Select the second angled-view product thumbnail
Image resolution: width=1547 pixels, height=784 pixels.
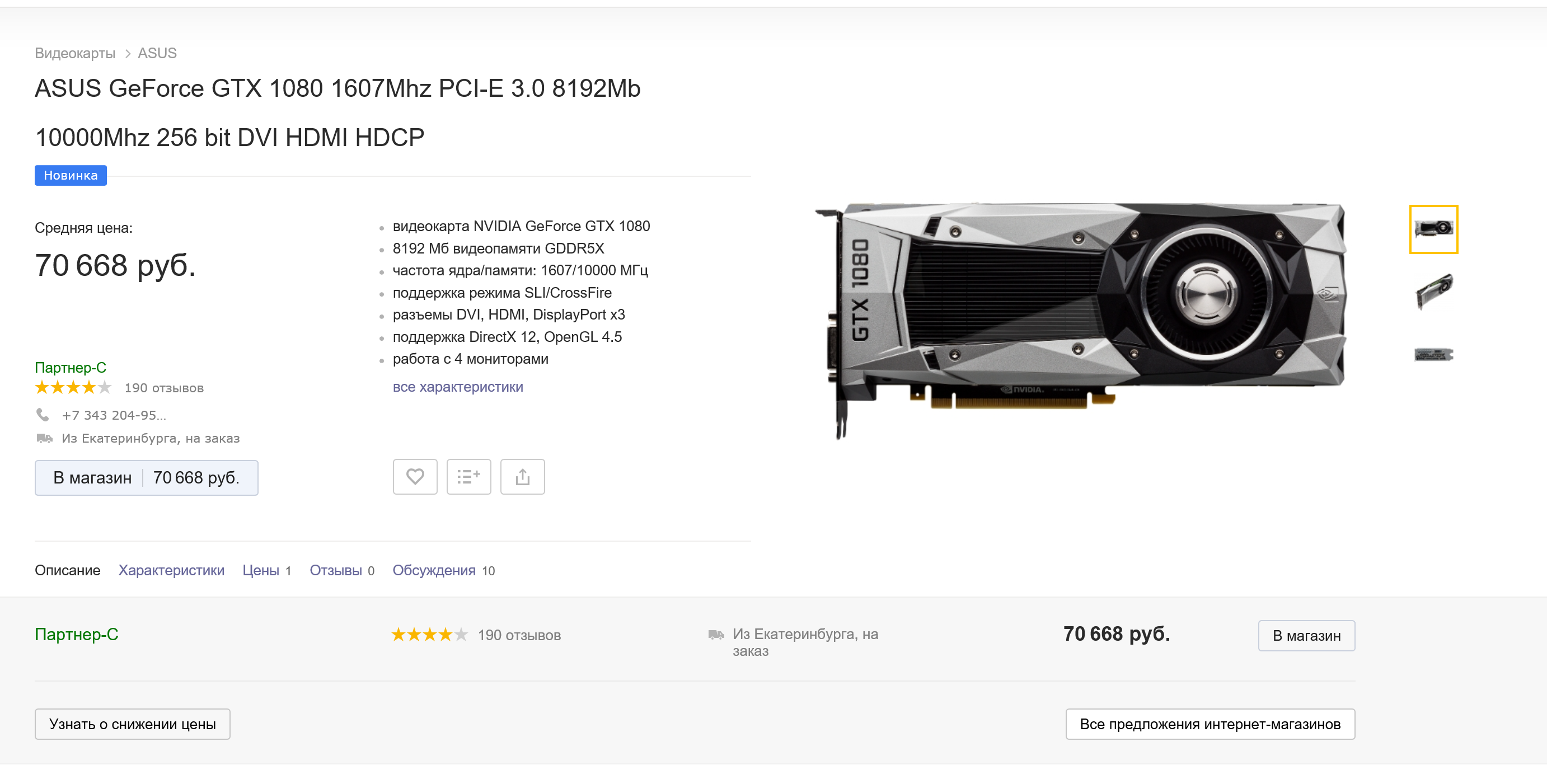[x=1433, y=291]
